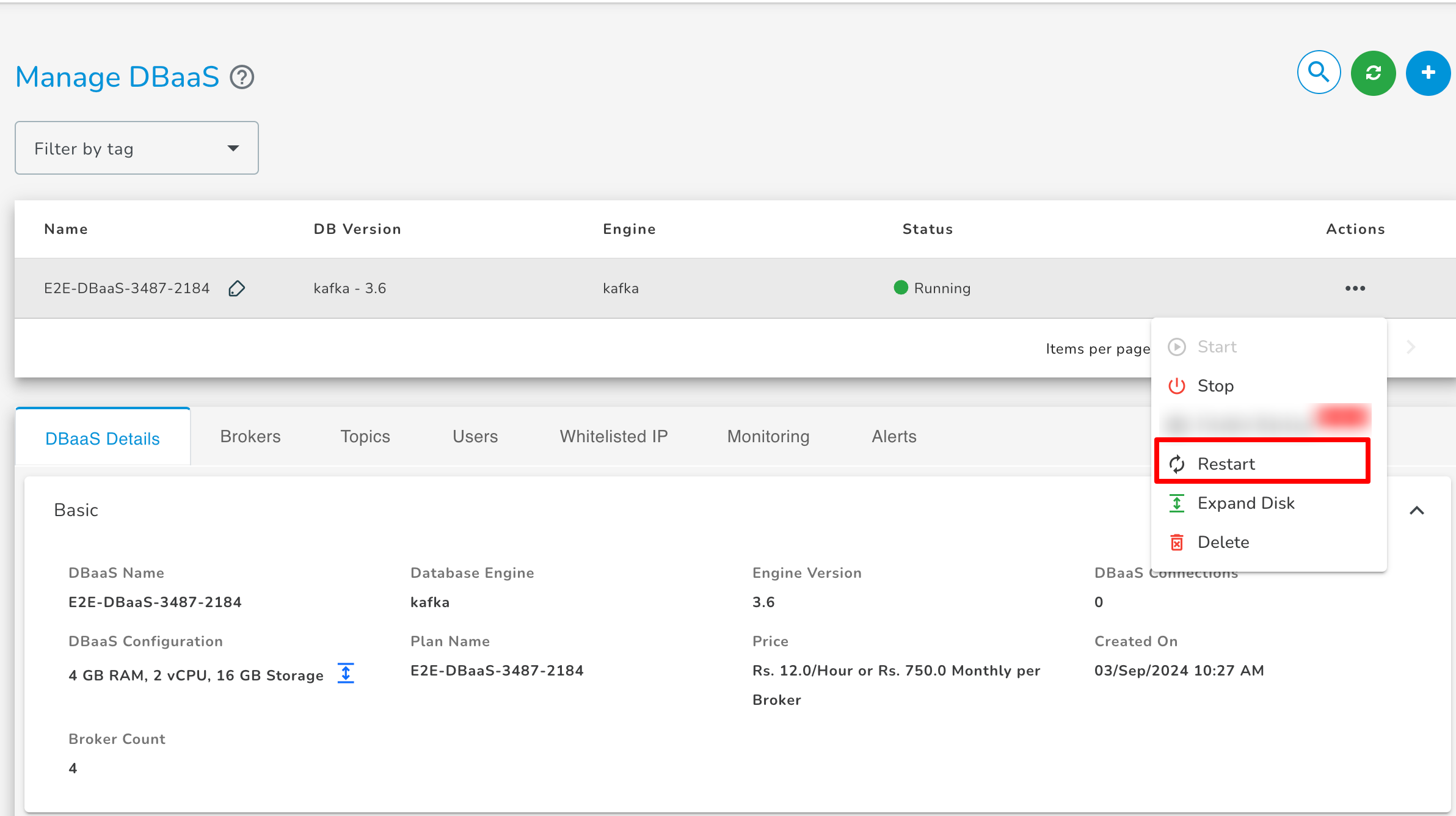Click the Items per page label
The width and height of the screenshot is (1456, 816).
pos(1097,349)
